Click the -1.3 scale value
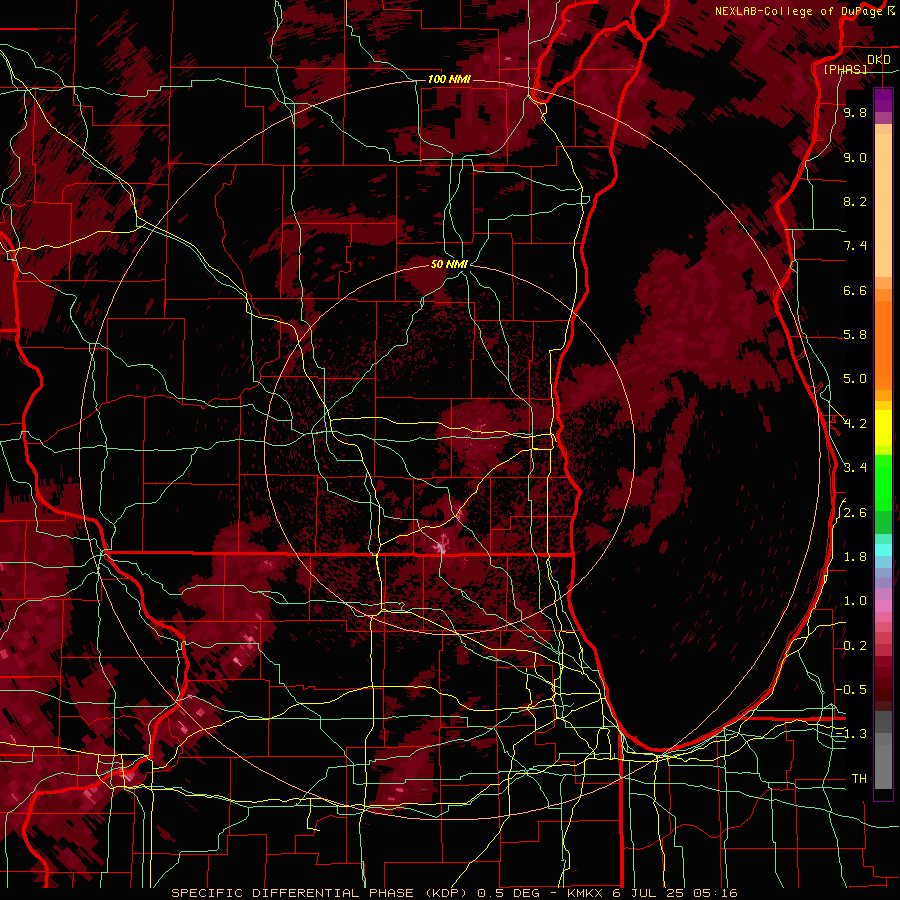900x900 pixels. 851,734
